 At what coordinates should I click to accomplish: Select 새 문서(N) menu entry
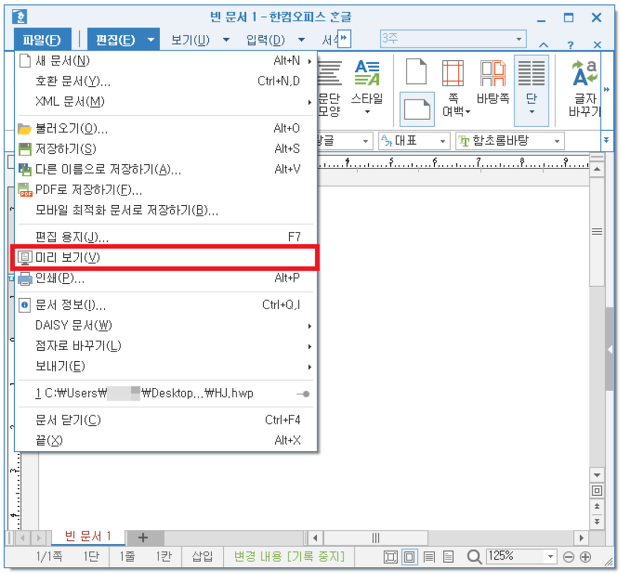(x=165, y=61)
